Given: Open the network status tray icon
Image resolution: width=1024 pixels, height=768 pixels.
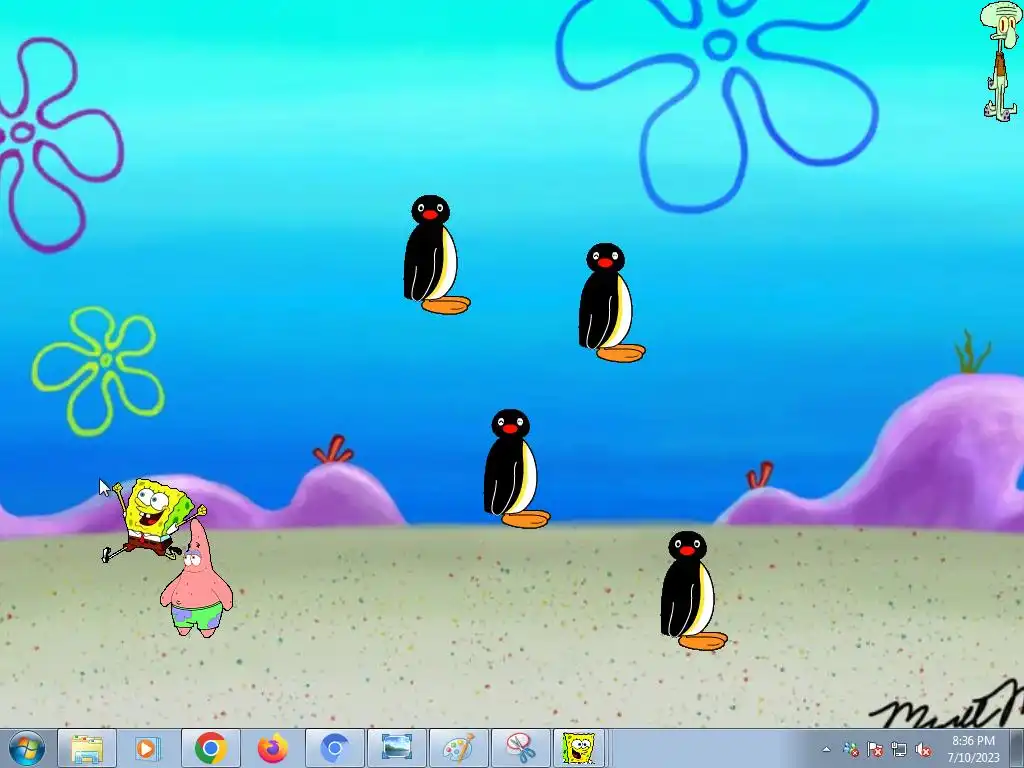Looking at the screenshot, I should (x=899, y=750).
